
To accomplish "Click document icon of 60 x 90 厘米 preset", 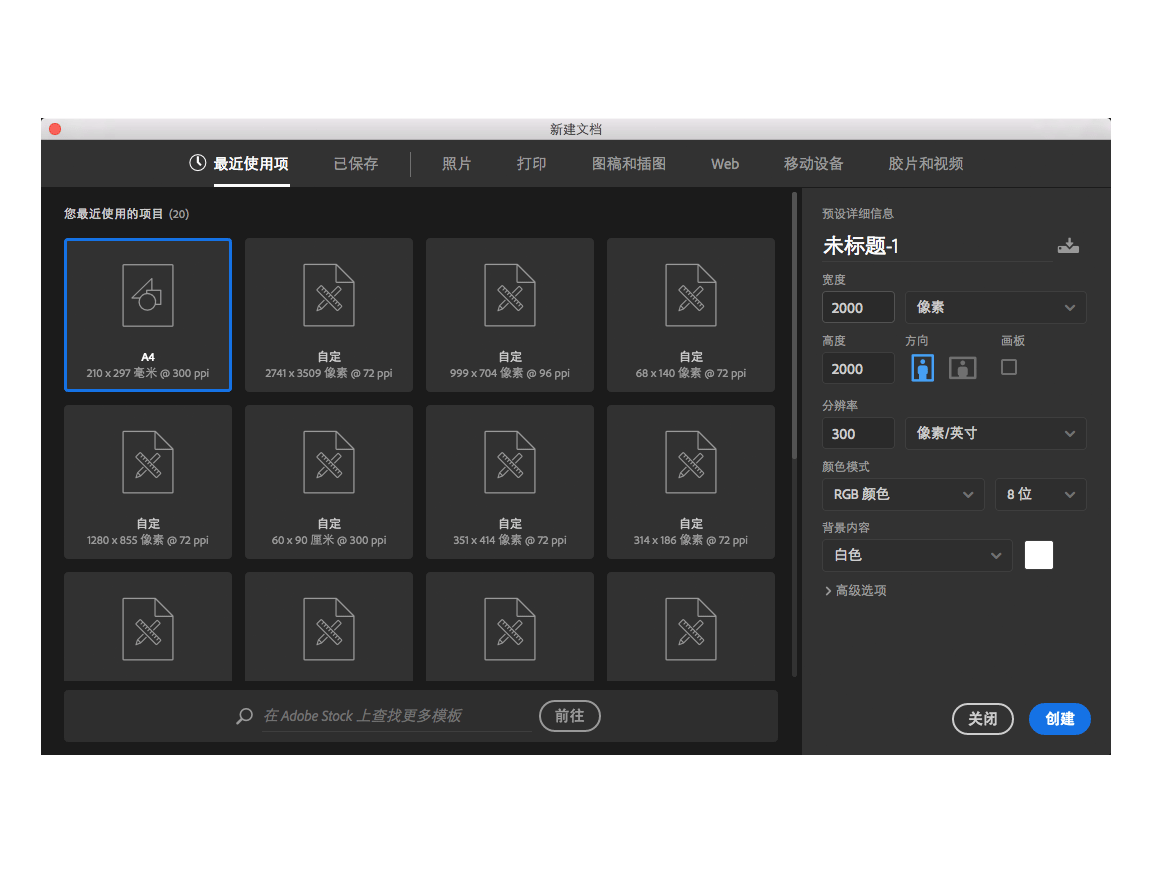I will click(x=328, y=462).
